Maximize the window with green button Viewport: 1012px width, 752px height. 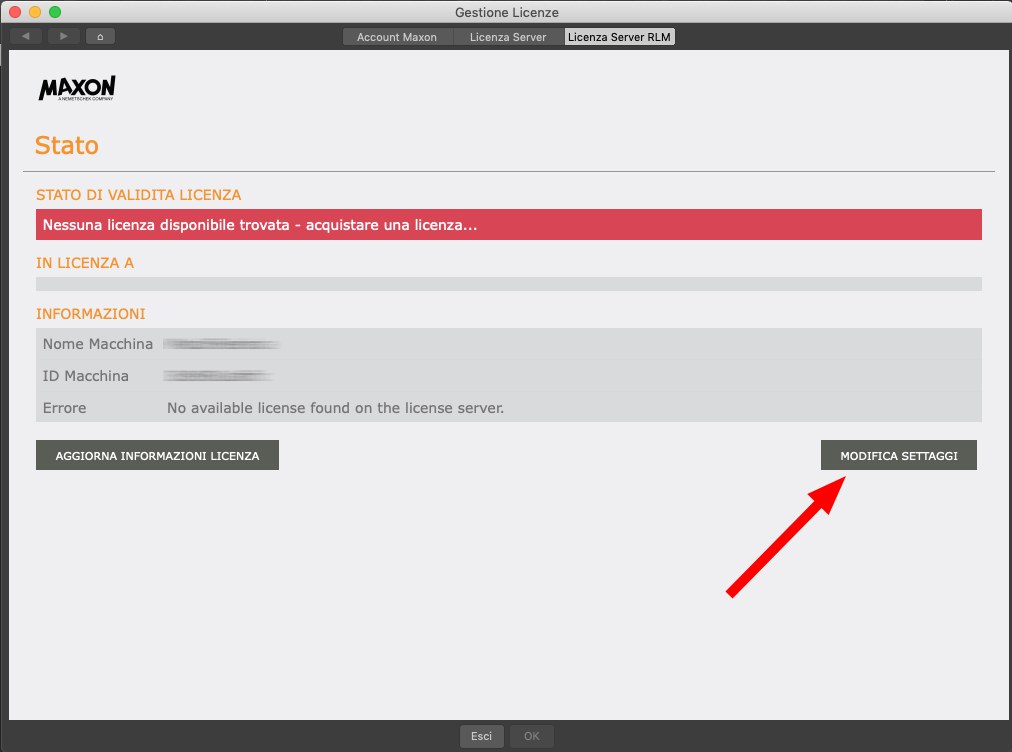click(x=55, y=12)
